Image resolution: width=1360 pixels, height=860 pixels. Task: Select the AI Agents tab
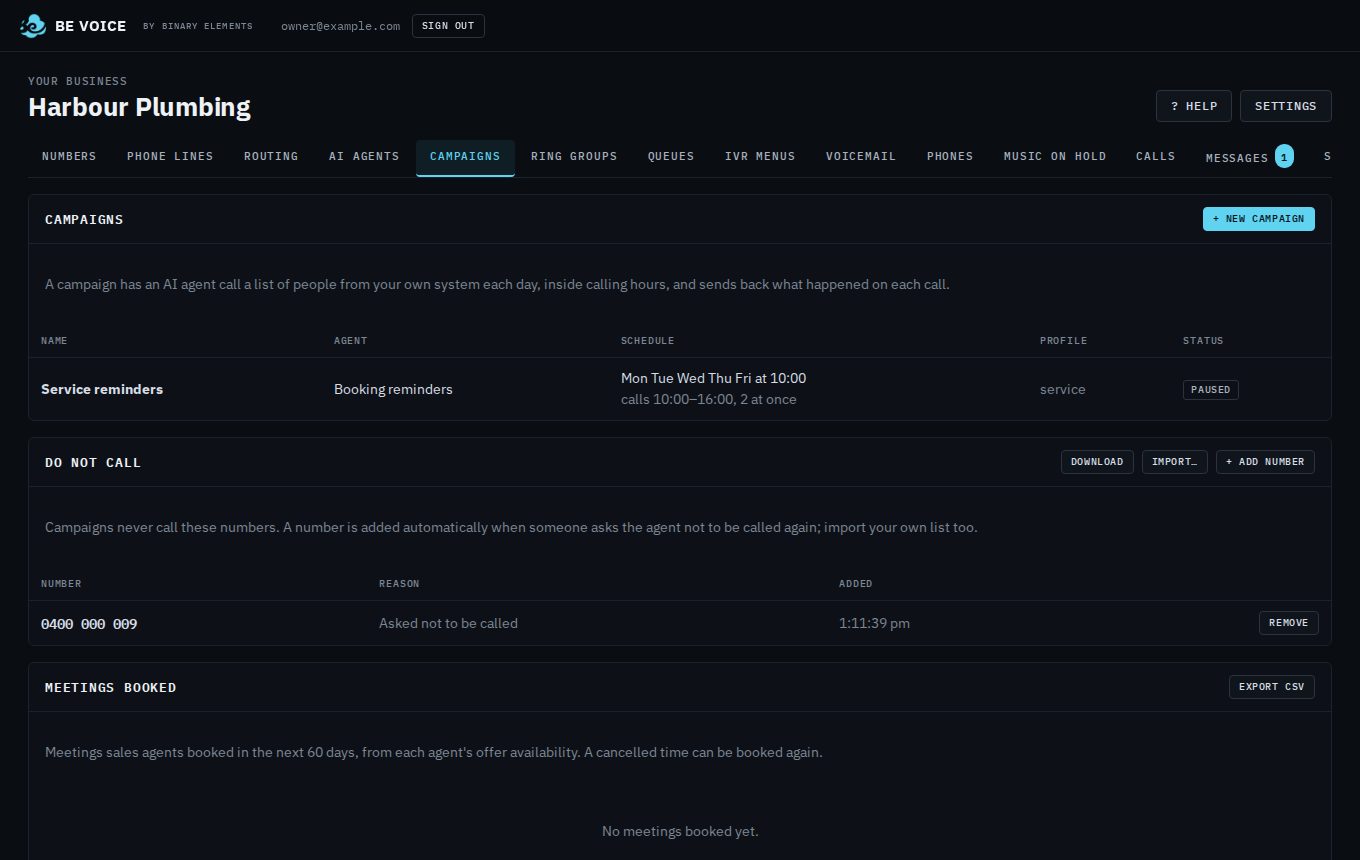click(x=364, y=157)
